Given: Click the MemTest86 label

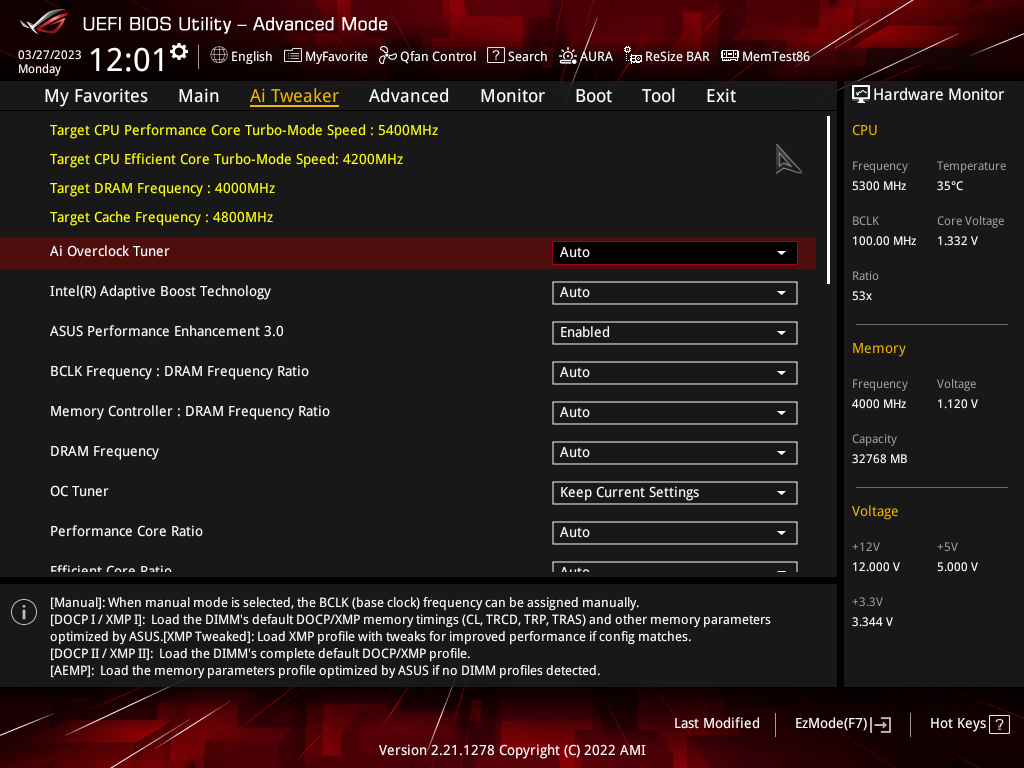Looking at the screenshot, I should (x=776, y=56).
